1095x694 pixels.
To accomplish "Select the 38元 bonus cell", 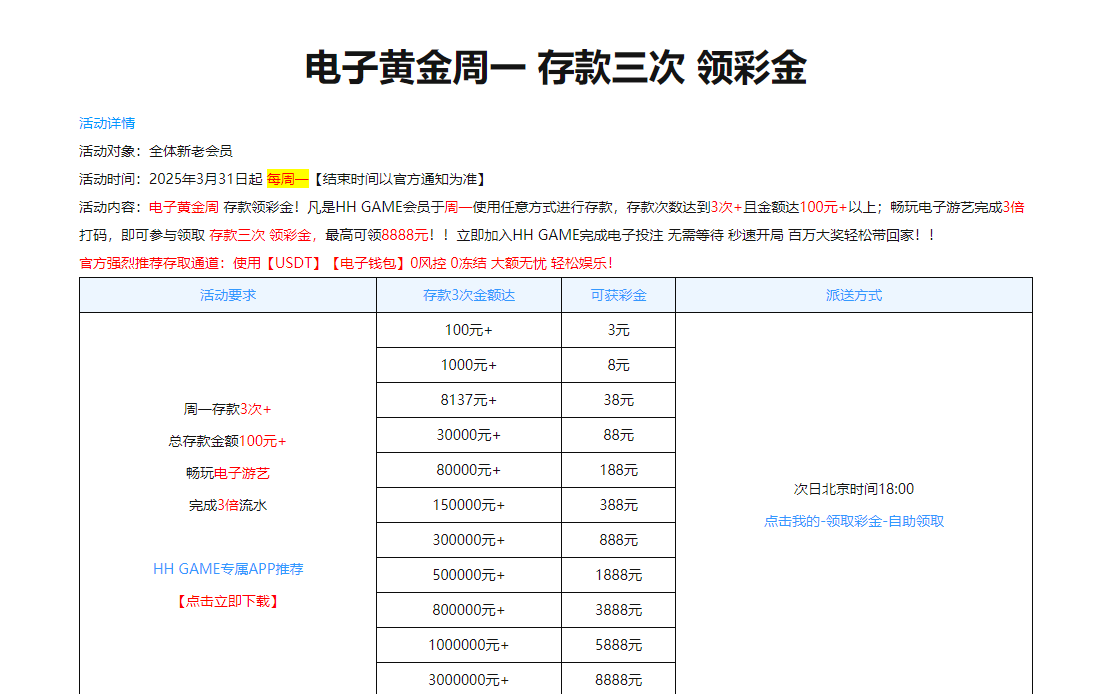I will [x=618, y=400].
